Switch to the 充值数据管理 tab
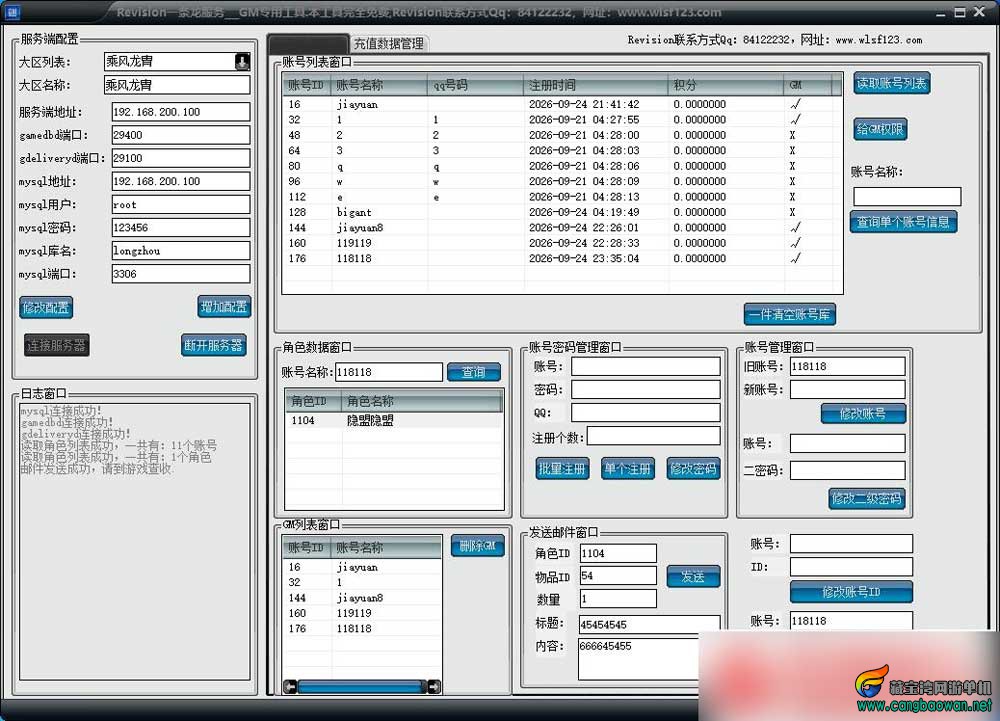 pos(388,43)
